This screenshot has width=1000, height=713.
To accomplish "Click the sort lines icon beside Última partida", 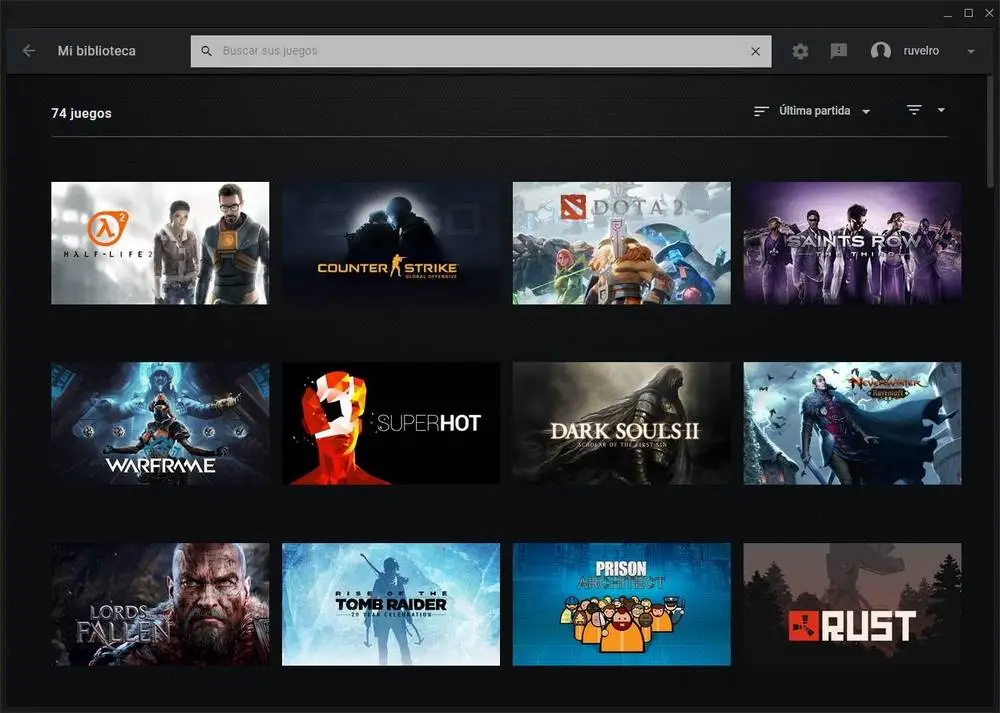I will tap(761, 111).
